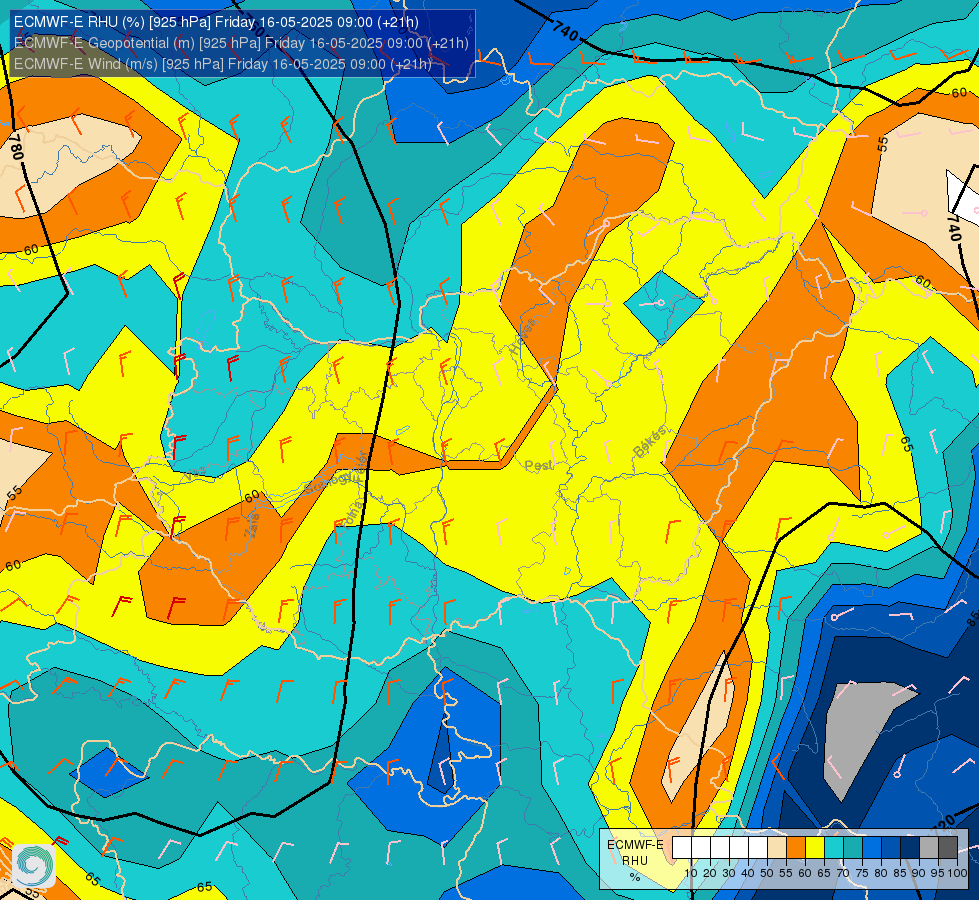979x900 pixels.
Task: Click the Heves county label
Action: pyautogui.click(x=523, y=336)
